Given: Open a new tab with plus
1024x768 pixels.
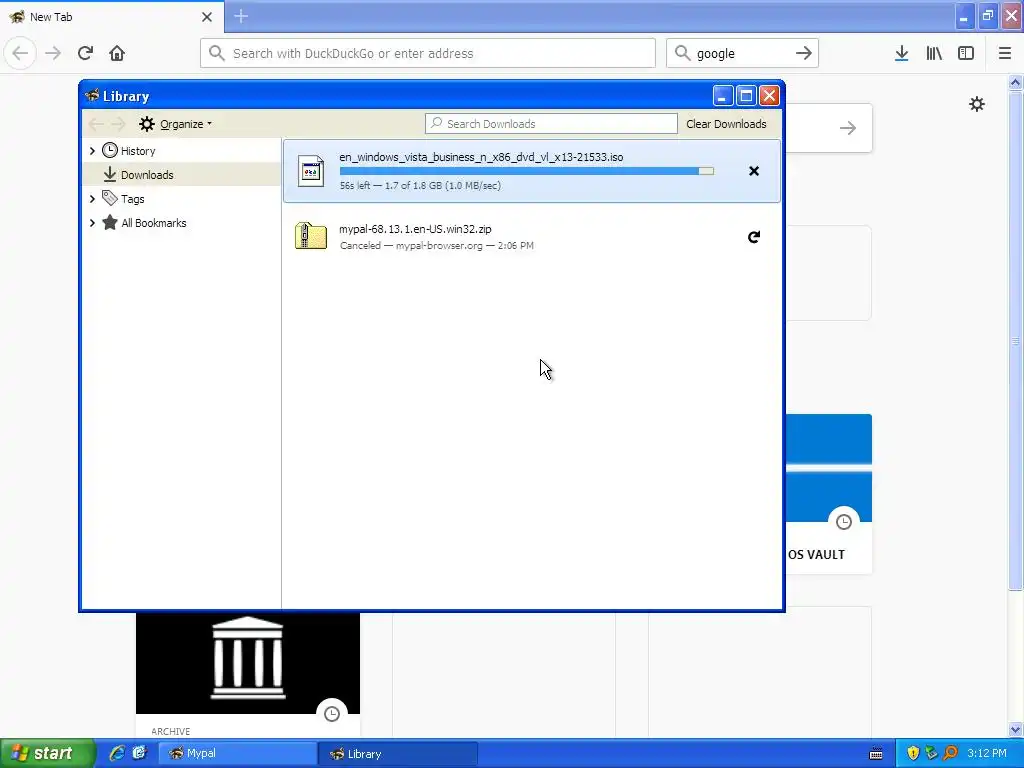Looking at the screenshot, I should pyautogui.click(x=241, y=16).
